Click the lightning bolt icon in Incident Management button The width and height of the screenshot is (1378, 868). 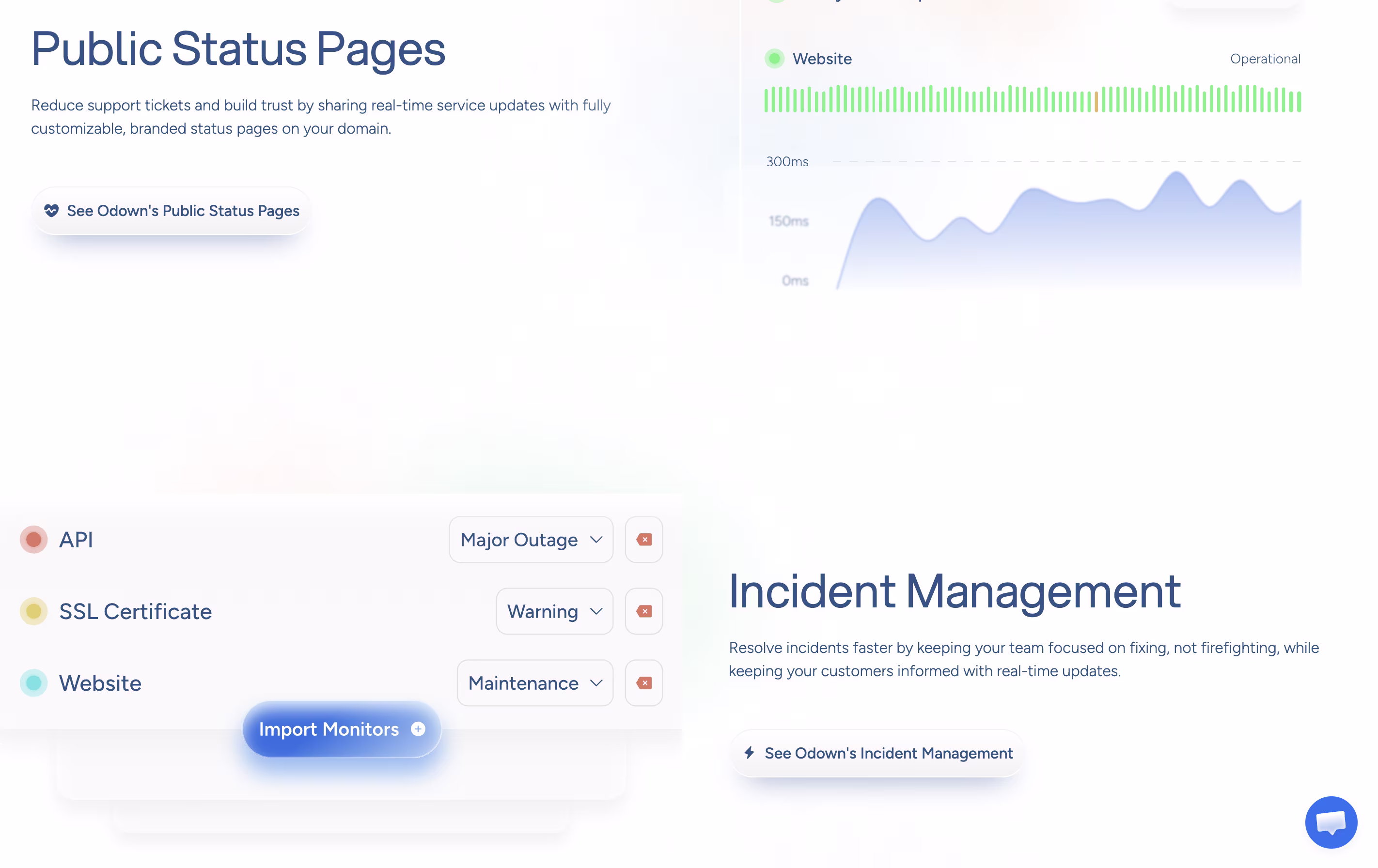[x=749, y=752]
